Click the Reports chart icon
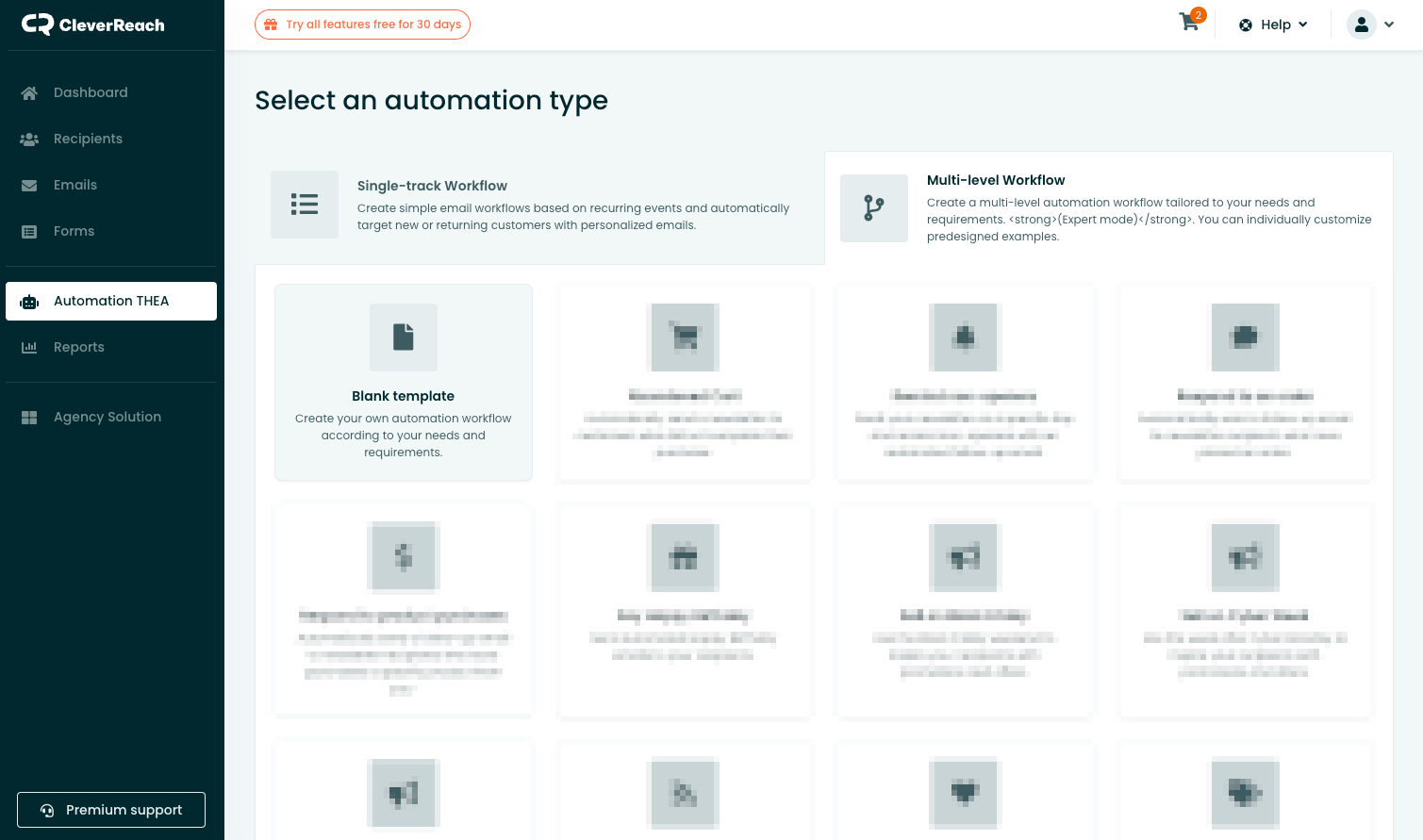Screen dimensions: 1423x840 click(x=29, y=347)
